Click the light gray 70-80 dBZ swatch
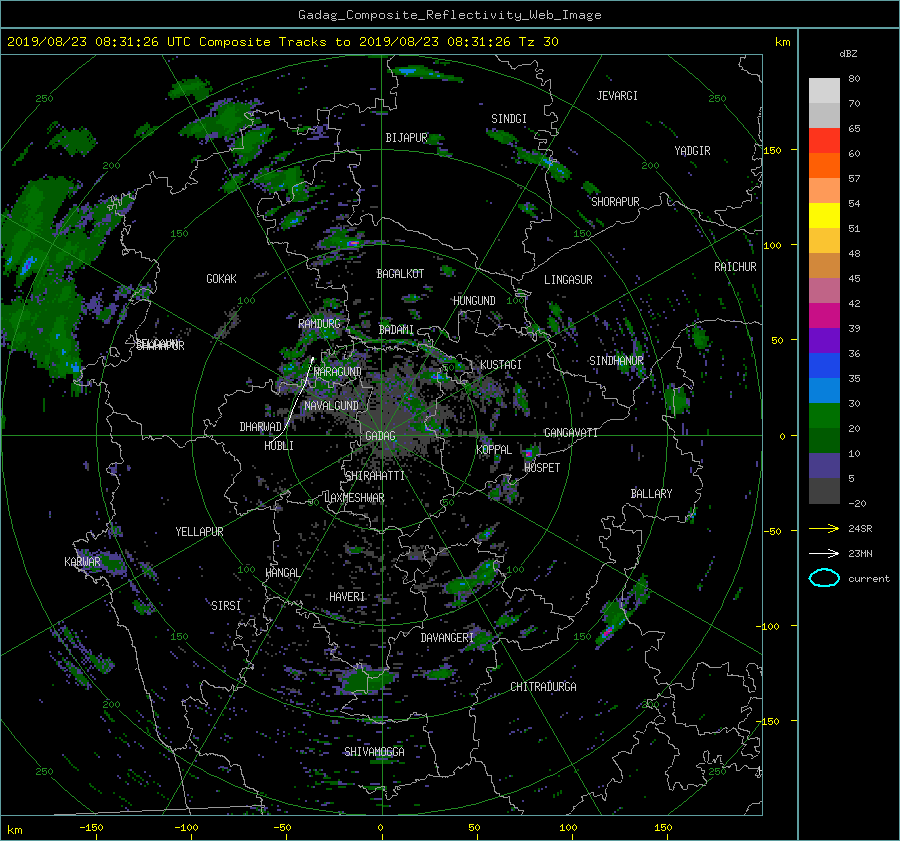The width and height of the screenshot is (900, 841). 824,90
